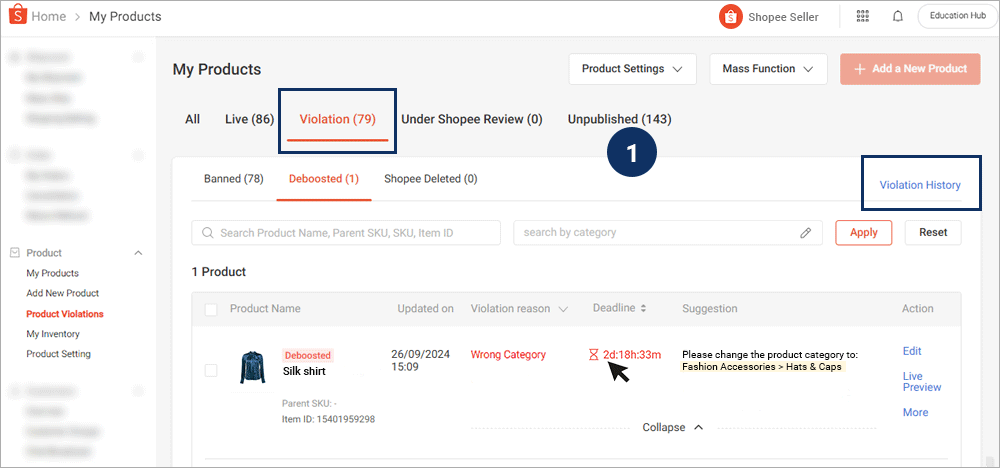
Task: Tick the select-all checkbox in table header
Action: click(x=211, y=309)
